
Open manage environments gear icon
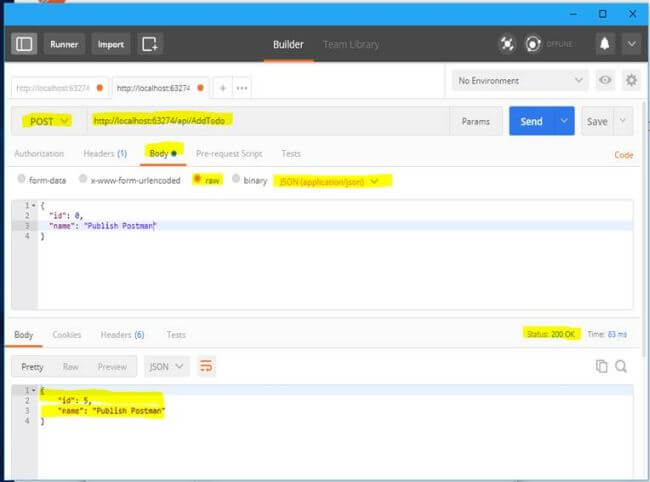pyautogui.click(x=631, y=80)
